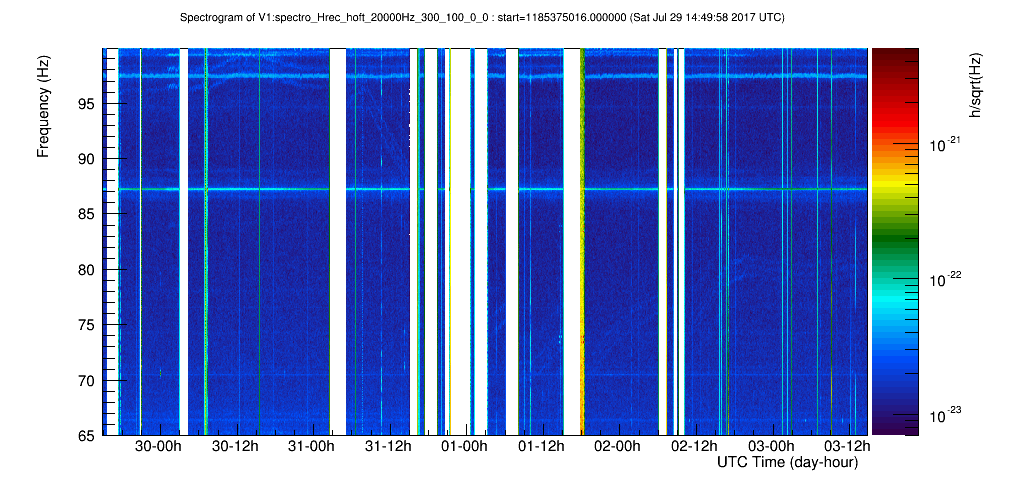Click the 97.5 Hz horizontal spectral line
The width and height of the screenshot is (1020, 484).
[485, 76]
